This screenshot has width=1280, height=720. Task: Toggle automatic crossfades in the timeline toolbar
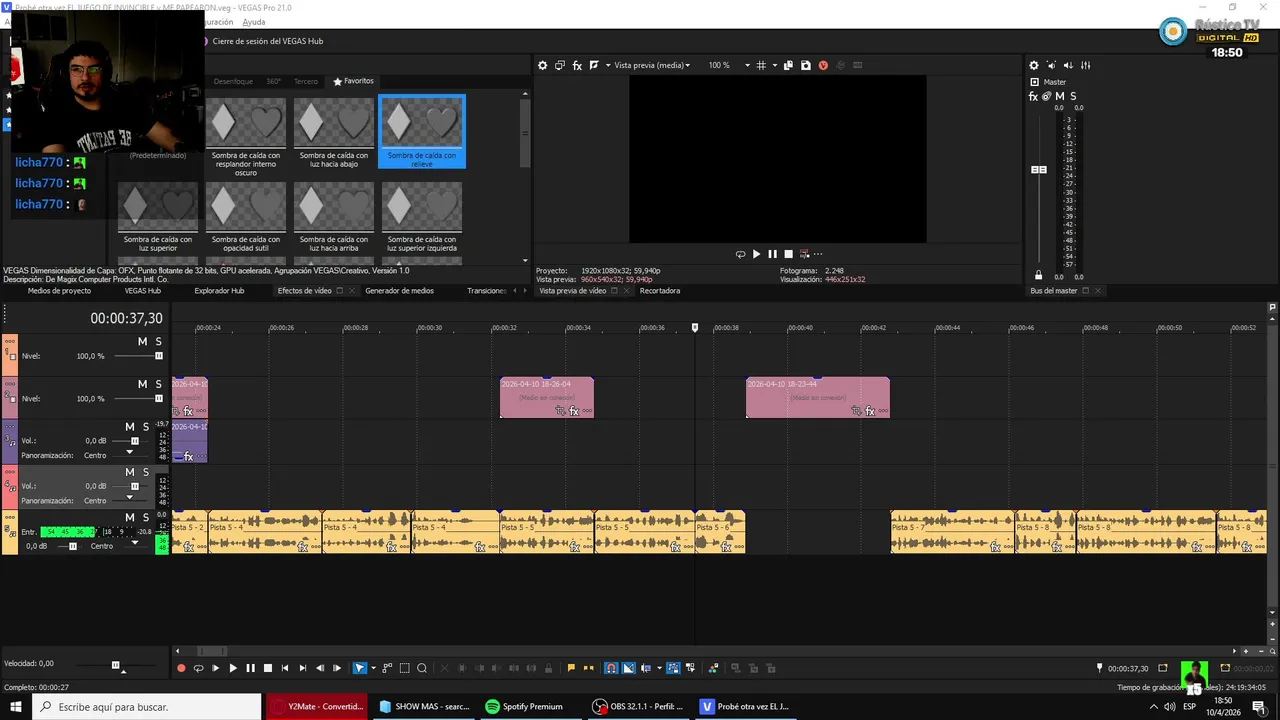tap(628, 668)
